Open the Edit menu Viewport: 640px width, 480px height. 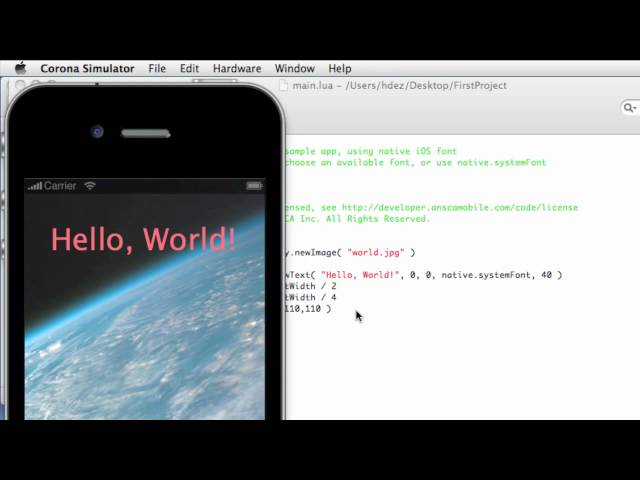click(189, 69)
